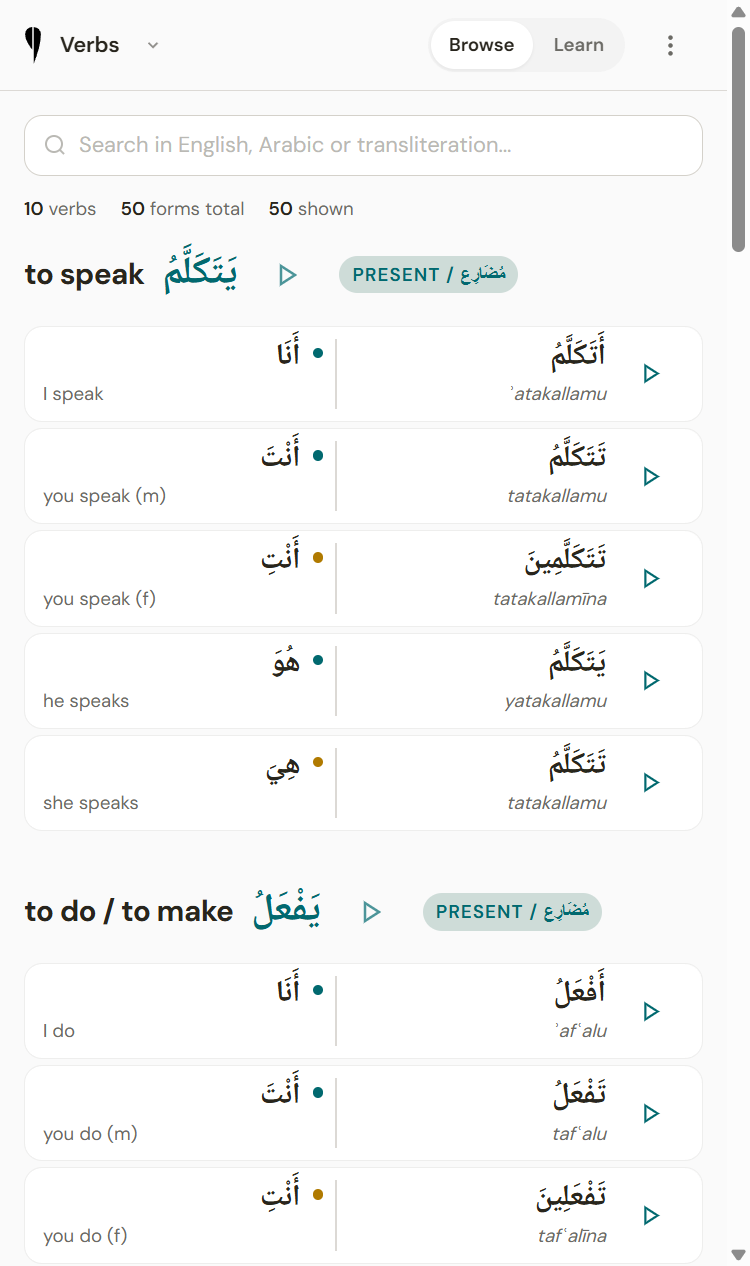
Task: Play audio for 'to speak' verb heading
Action: pyautogui.click(x=288, y=275)
